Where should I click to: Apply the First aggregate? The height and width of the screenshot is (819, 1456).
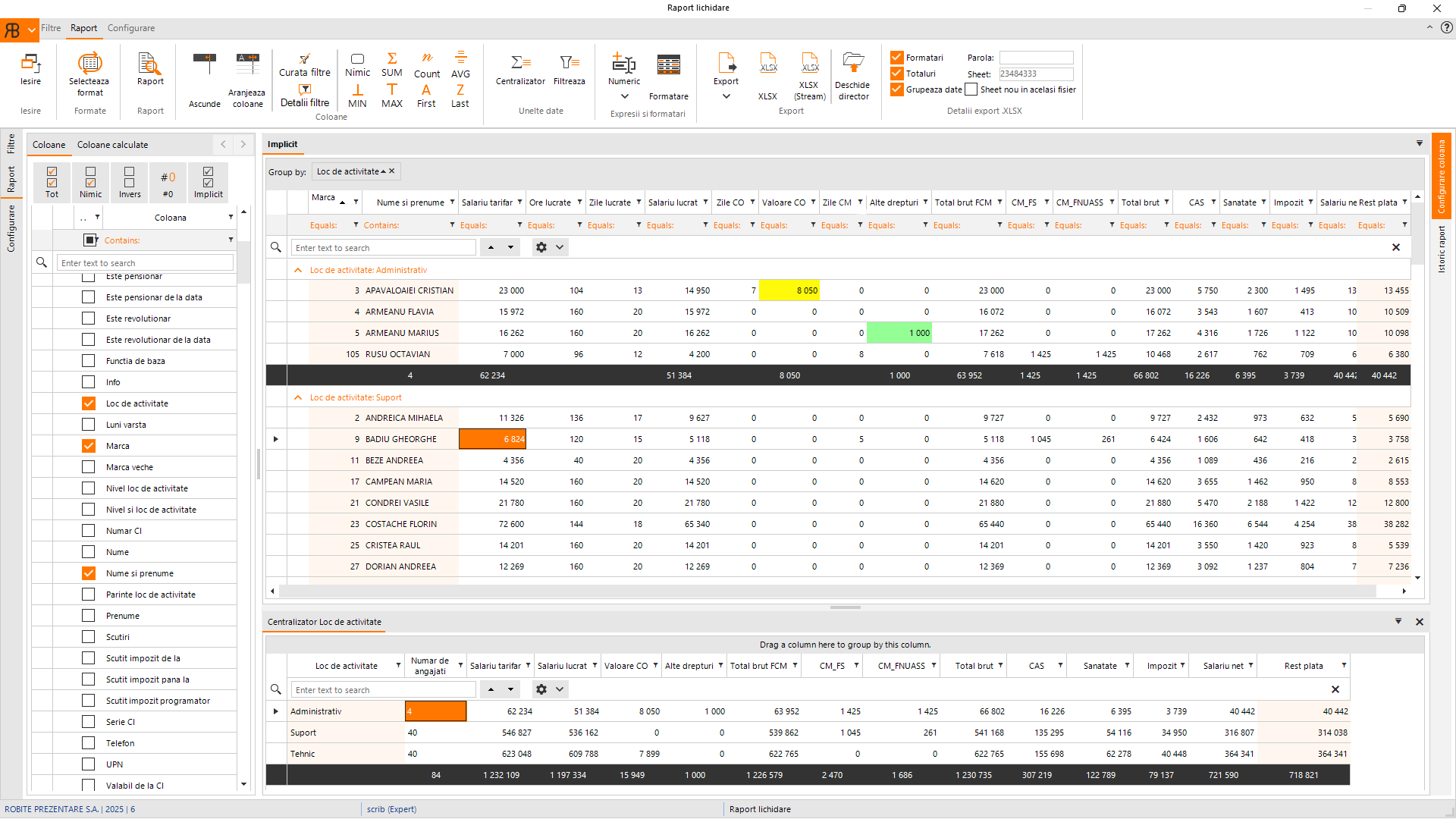(x=426, y=96)
